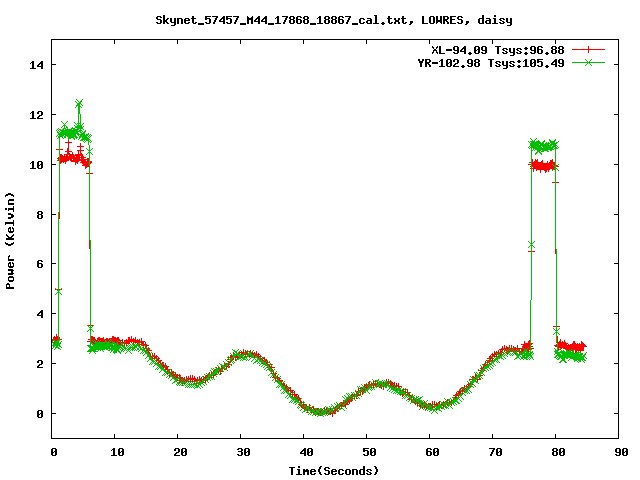Screen dimensions: 640x480
Task: Click y-axis tick label 8
Action: (x=40, y=215)
